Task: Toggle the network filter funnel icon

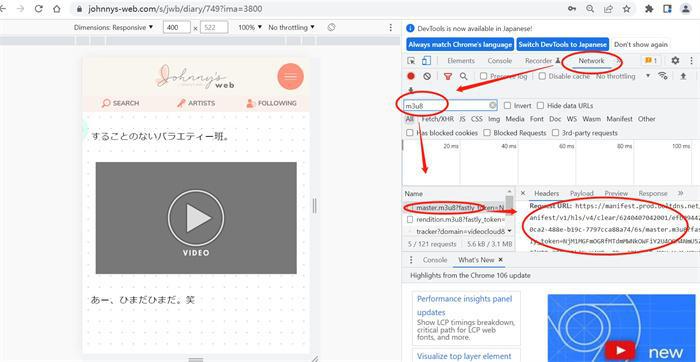Action: pyautogui.click(x=448, y=76)
